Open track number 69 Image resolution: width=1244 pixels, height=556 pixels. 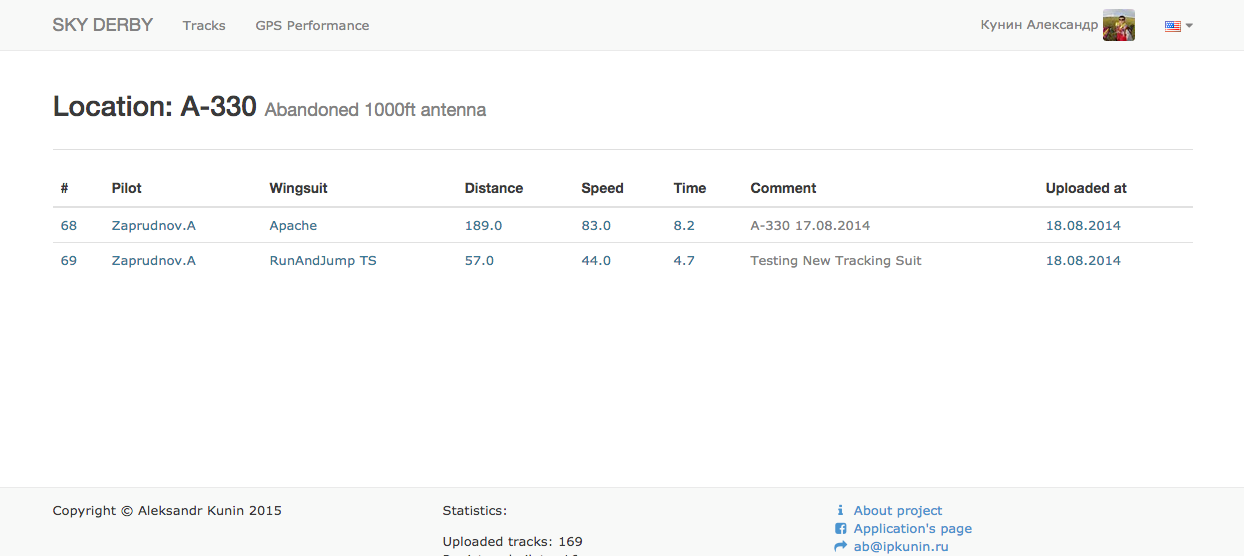tap(69, 261)
